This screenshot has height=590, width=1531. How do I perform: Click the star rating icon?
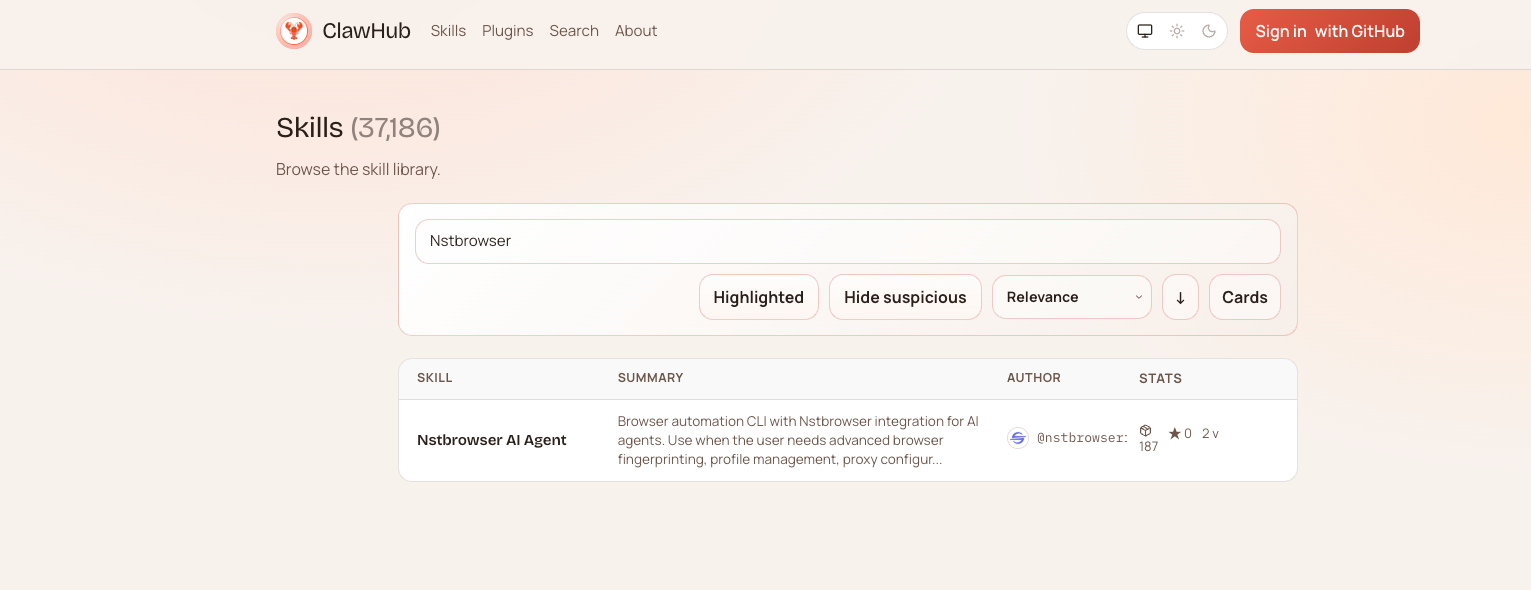tap(1174, 433)
